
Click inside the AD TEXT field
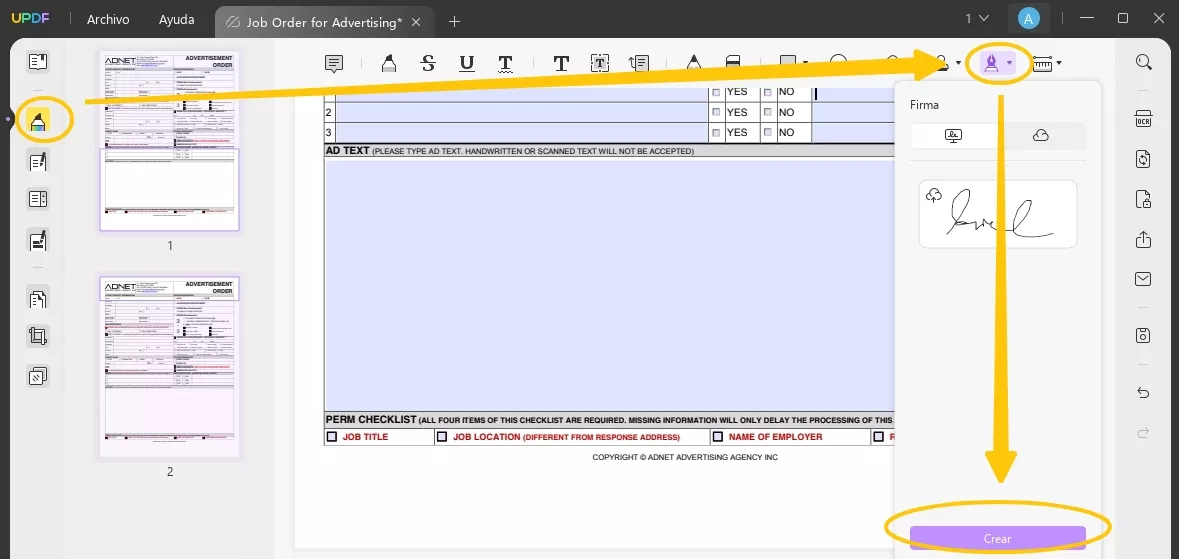[610, 284]
